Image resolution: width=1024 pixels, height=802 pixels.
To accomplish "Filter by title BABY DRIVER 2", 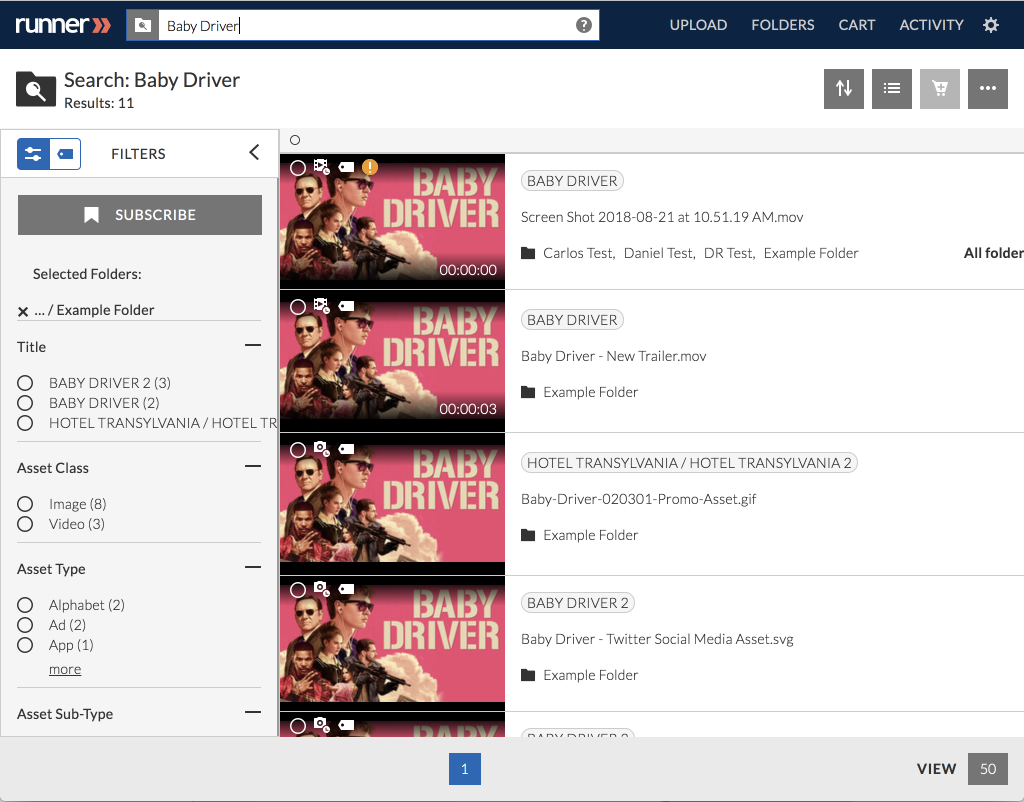I will coord(25,383).
